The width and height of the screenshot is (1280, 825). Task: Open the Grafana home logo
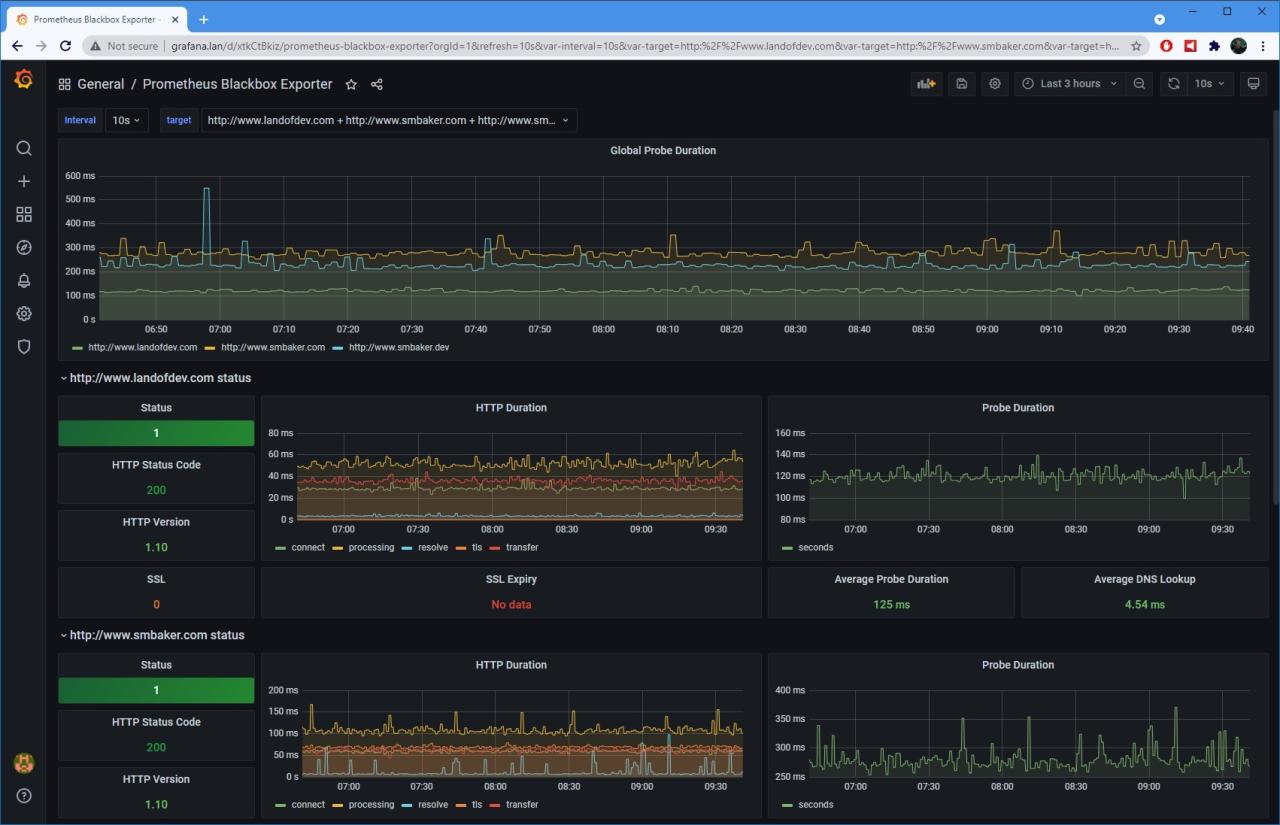24,79
